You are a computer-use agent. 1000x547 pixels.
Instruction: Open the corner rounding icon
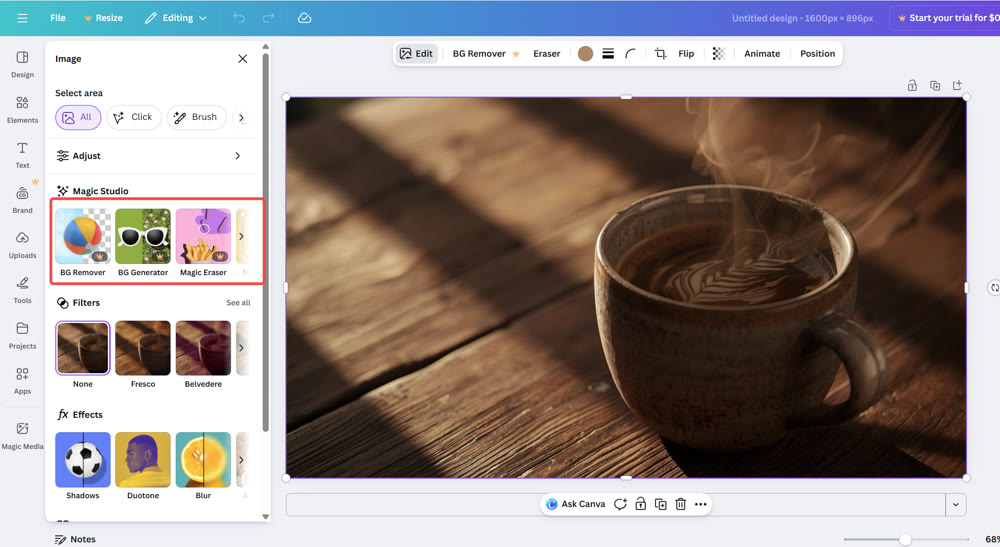[x=630, y=54]
